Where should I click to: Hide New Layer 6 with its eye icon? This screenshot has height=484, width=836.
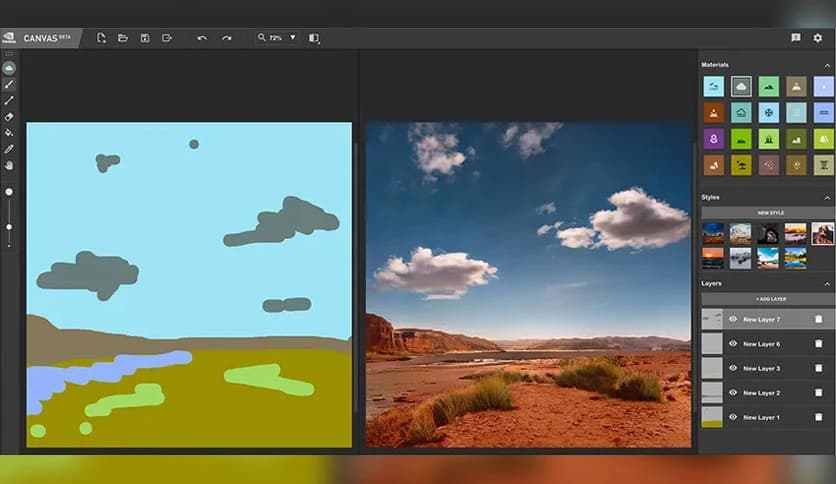click(x=733, y=344)
